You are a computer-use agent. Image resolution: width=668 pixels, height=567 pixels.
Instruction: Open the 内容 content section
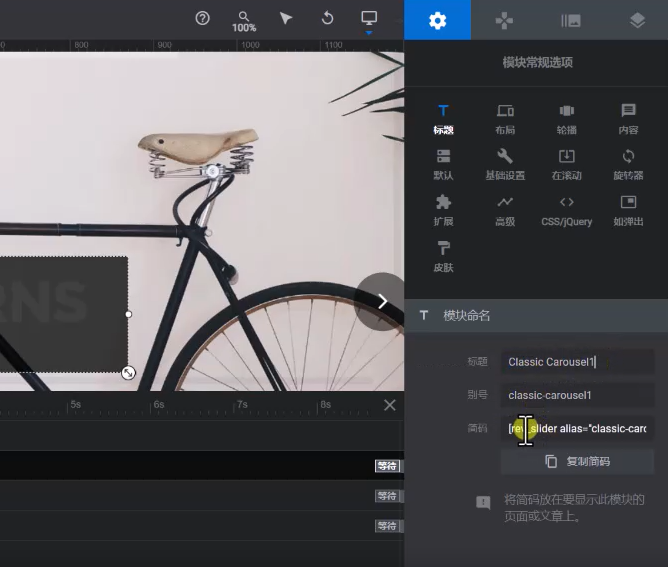pos(628,119)
